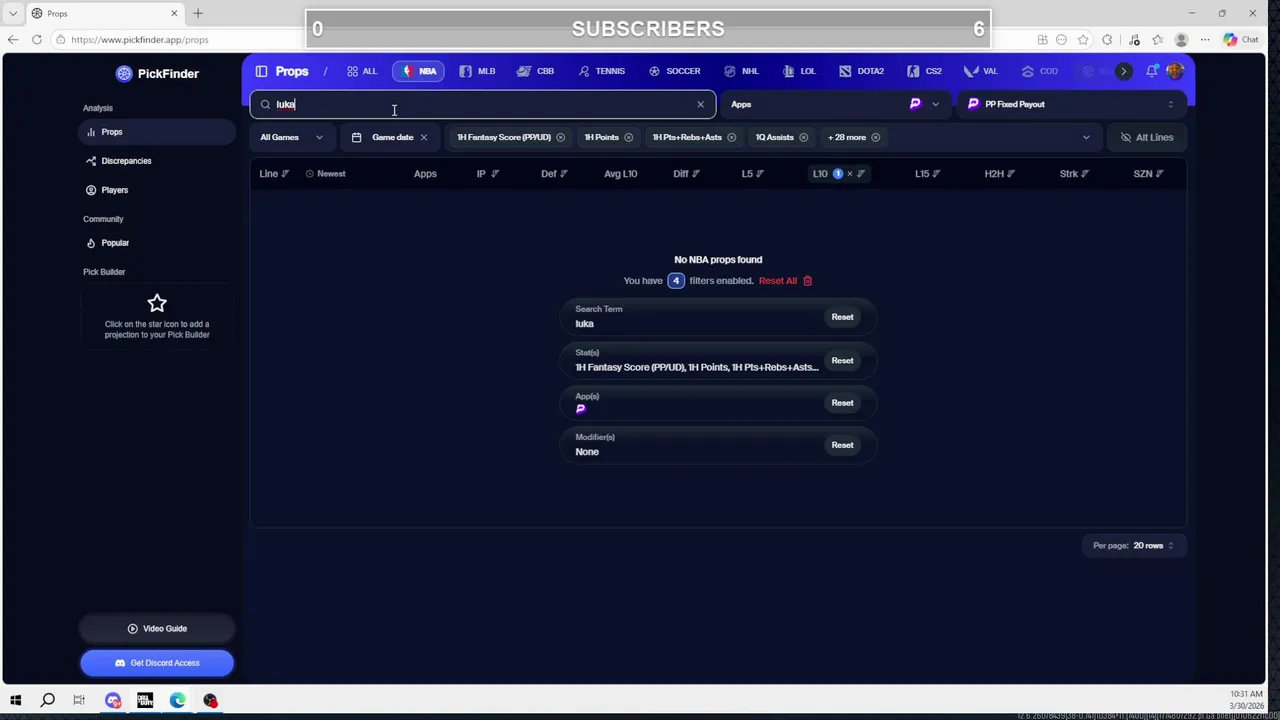Add page to browser favorites star
The height and width of the screenshot is (720, 1280).
[x=1083, y=39]
